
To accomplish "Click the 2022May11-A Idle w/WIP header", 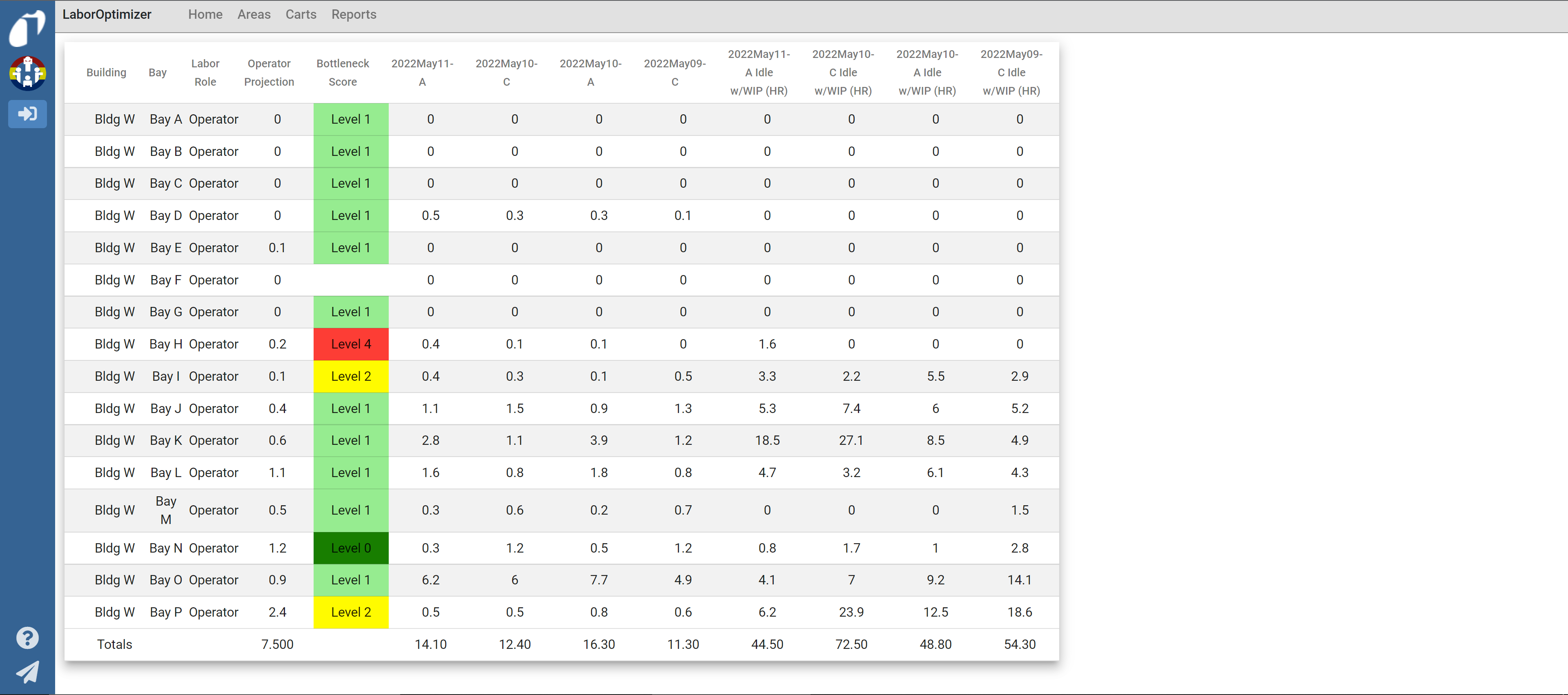I will pyautogui.click(x=758, y=72).
